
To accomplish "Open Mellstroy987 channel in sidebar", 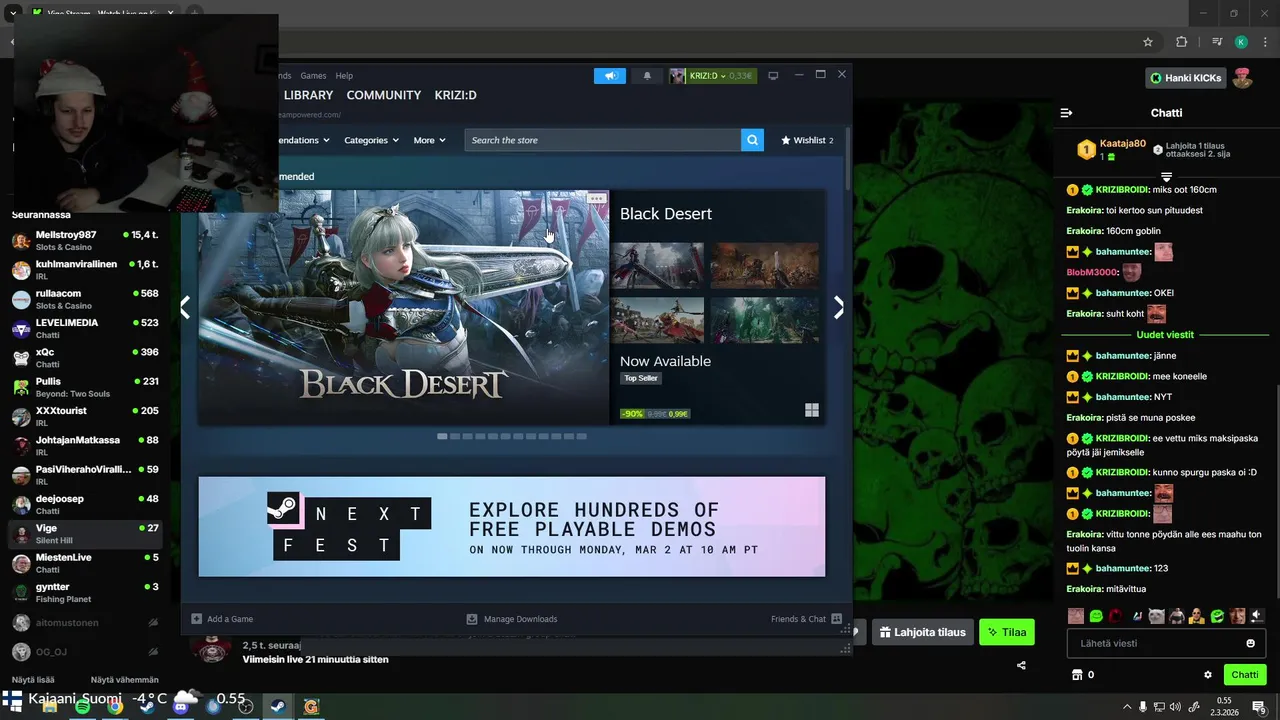I will (x=84, y=241).
